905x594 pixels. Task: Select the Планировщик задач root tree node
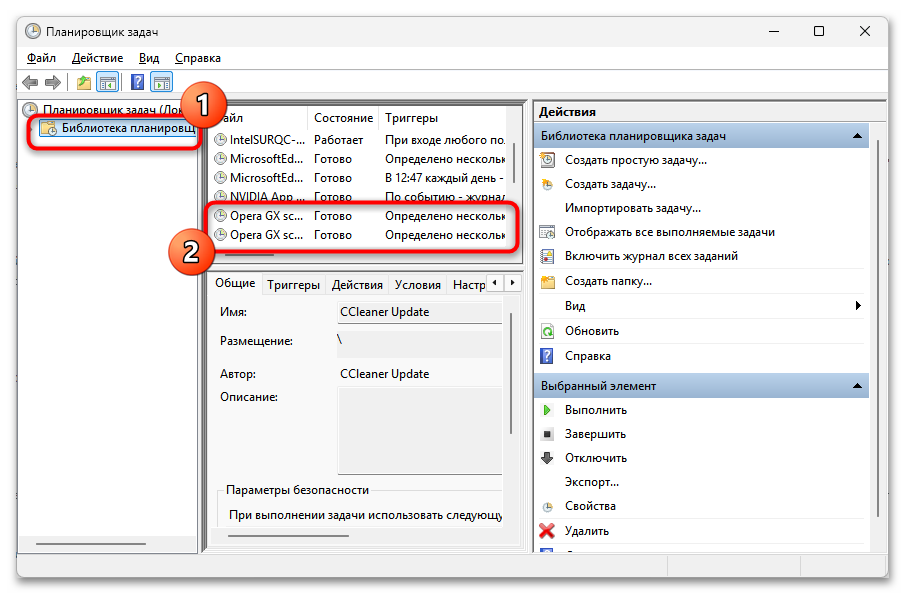click(x=113, y=110)
